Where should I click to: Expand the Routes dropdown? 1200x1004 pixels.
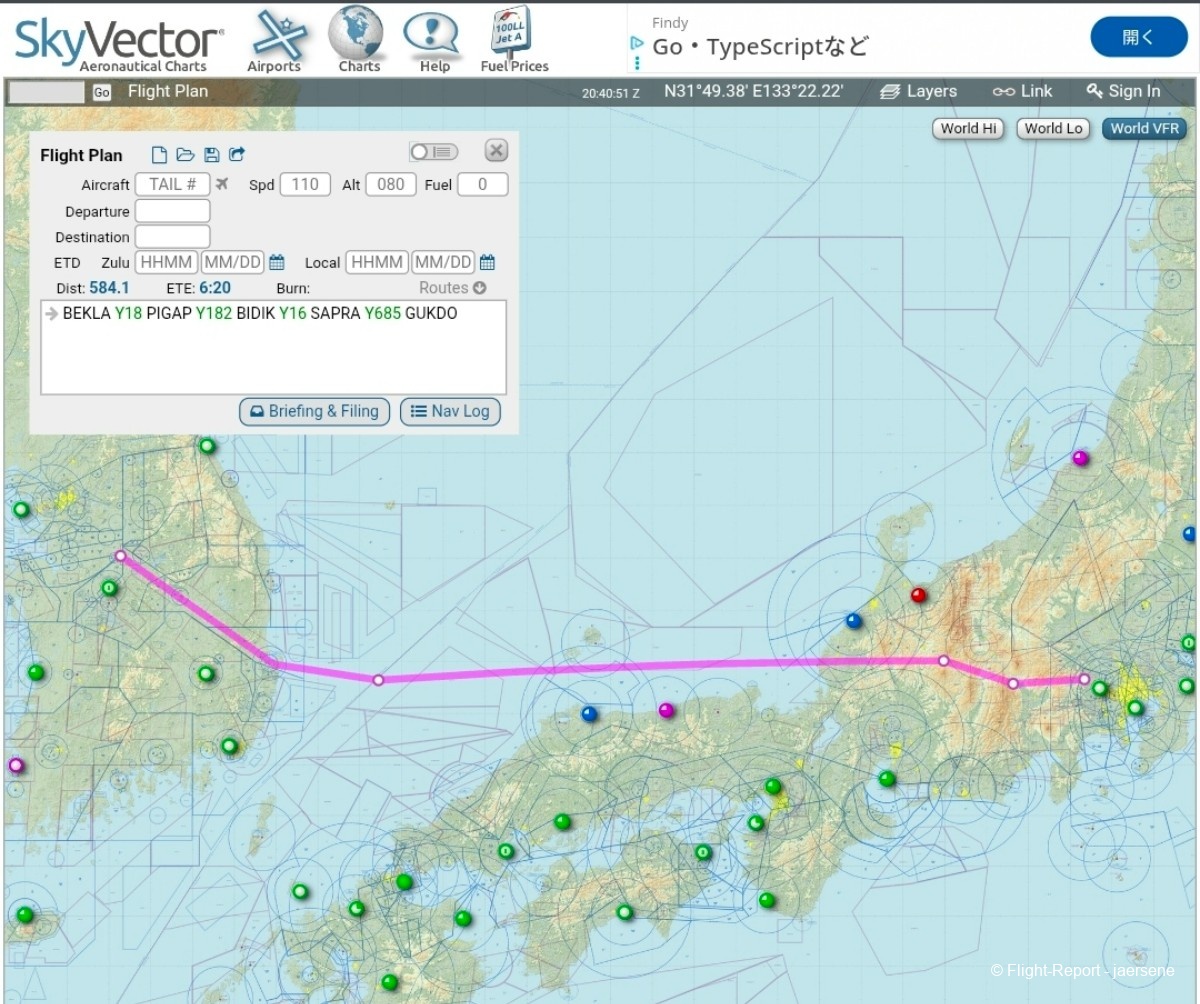452,288
